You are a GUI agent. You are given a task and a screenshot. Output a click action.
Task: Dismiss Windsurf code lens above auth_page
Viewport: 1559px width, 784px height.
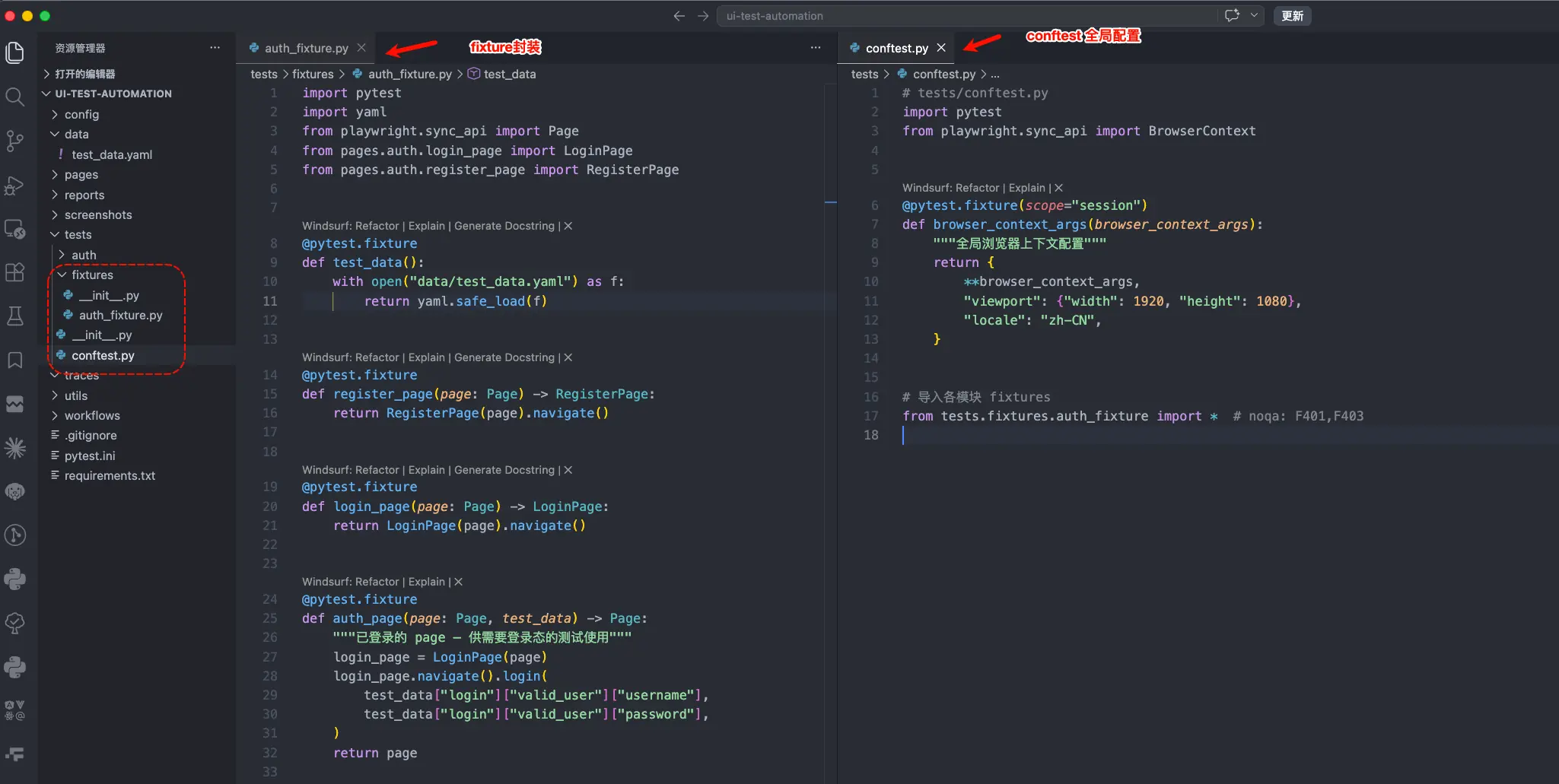[458, 582]
